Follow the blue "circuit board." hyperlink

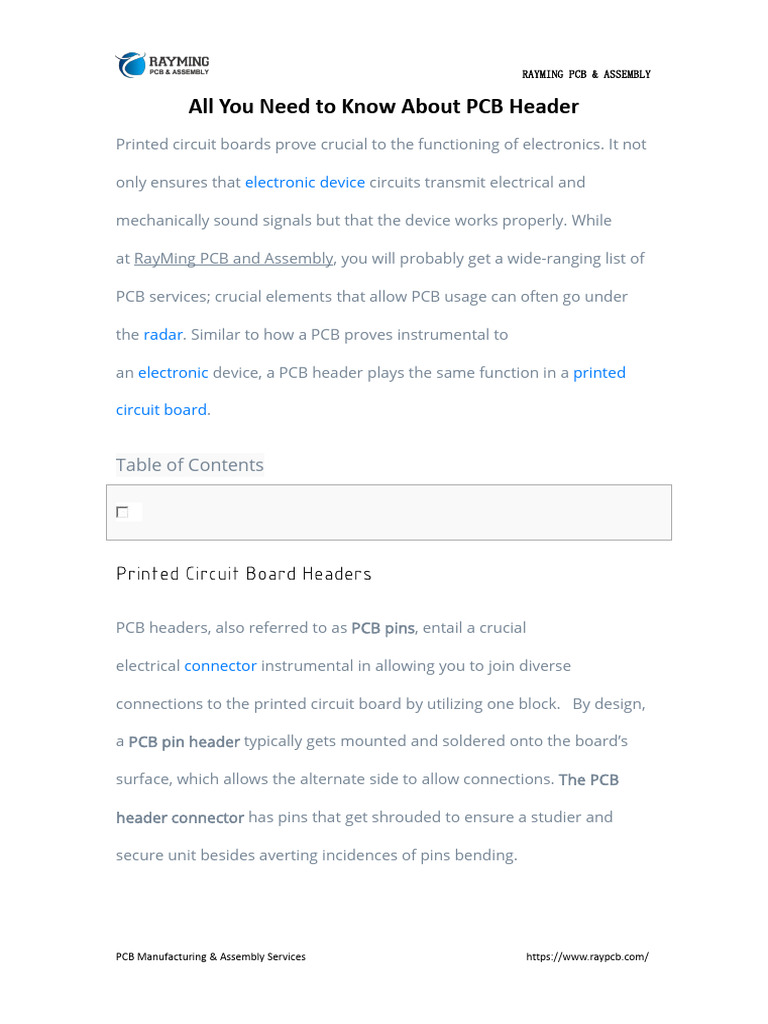163,409
